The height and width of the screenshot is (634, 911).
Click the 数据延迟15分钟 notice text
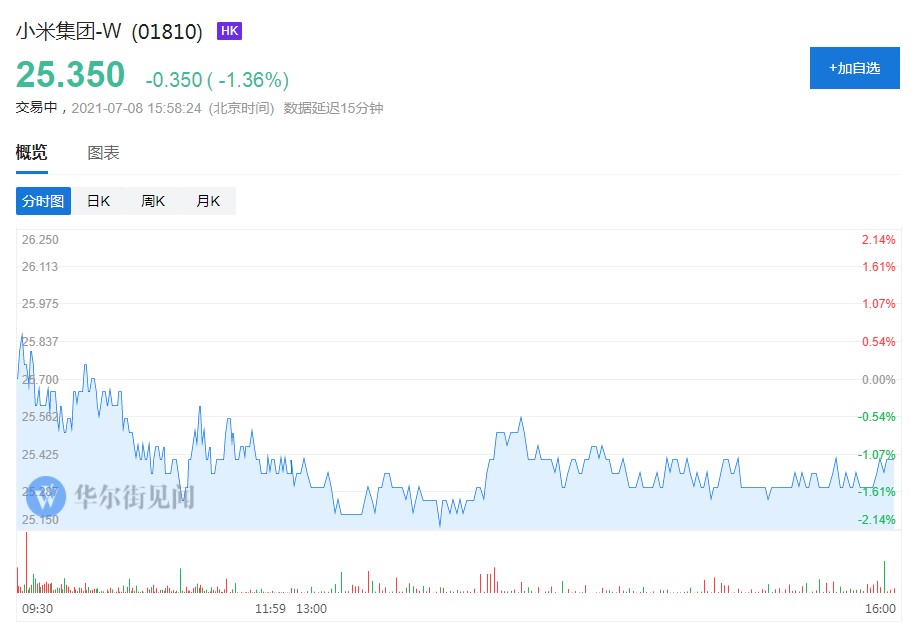[x=333, y=108]
